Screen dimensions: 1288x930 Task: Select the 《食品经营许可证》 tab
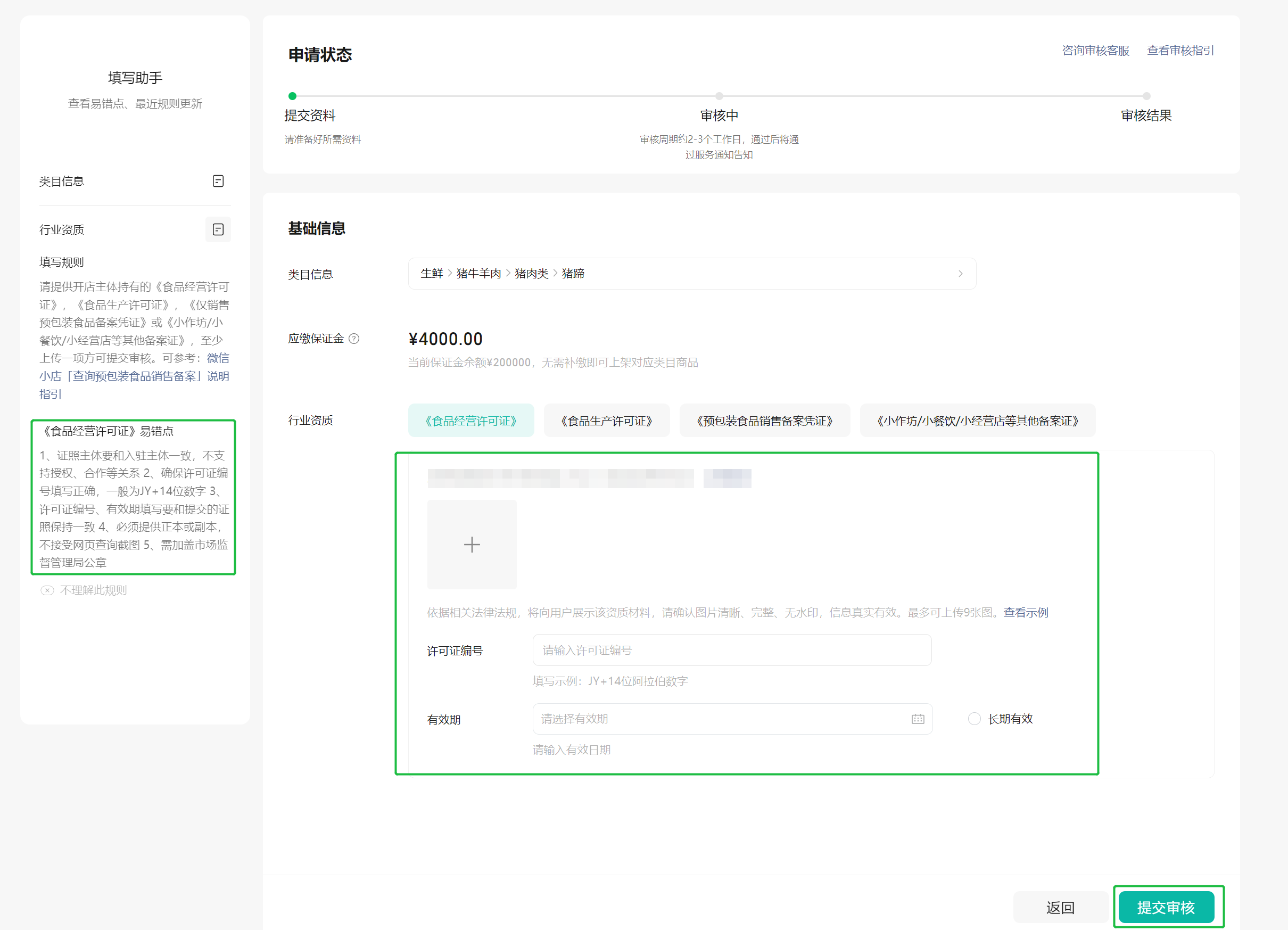click(x=471, y=421)
